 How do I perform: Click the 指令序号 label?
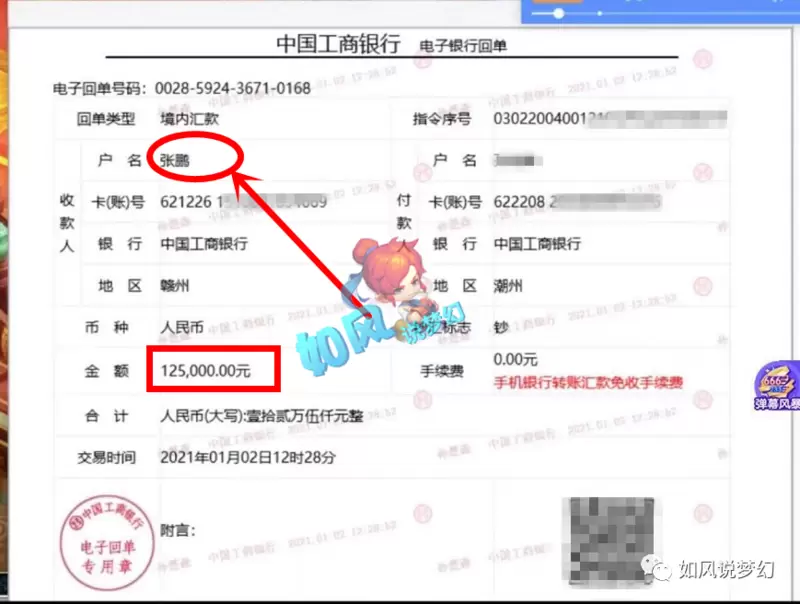[x=442, y=119]
